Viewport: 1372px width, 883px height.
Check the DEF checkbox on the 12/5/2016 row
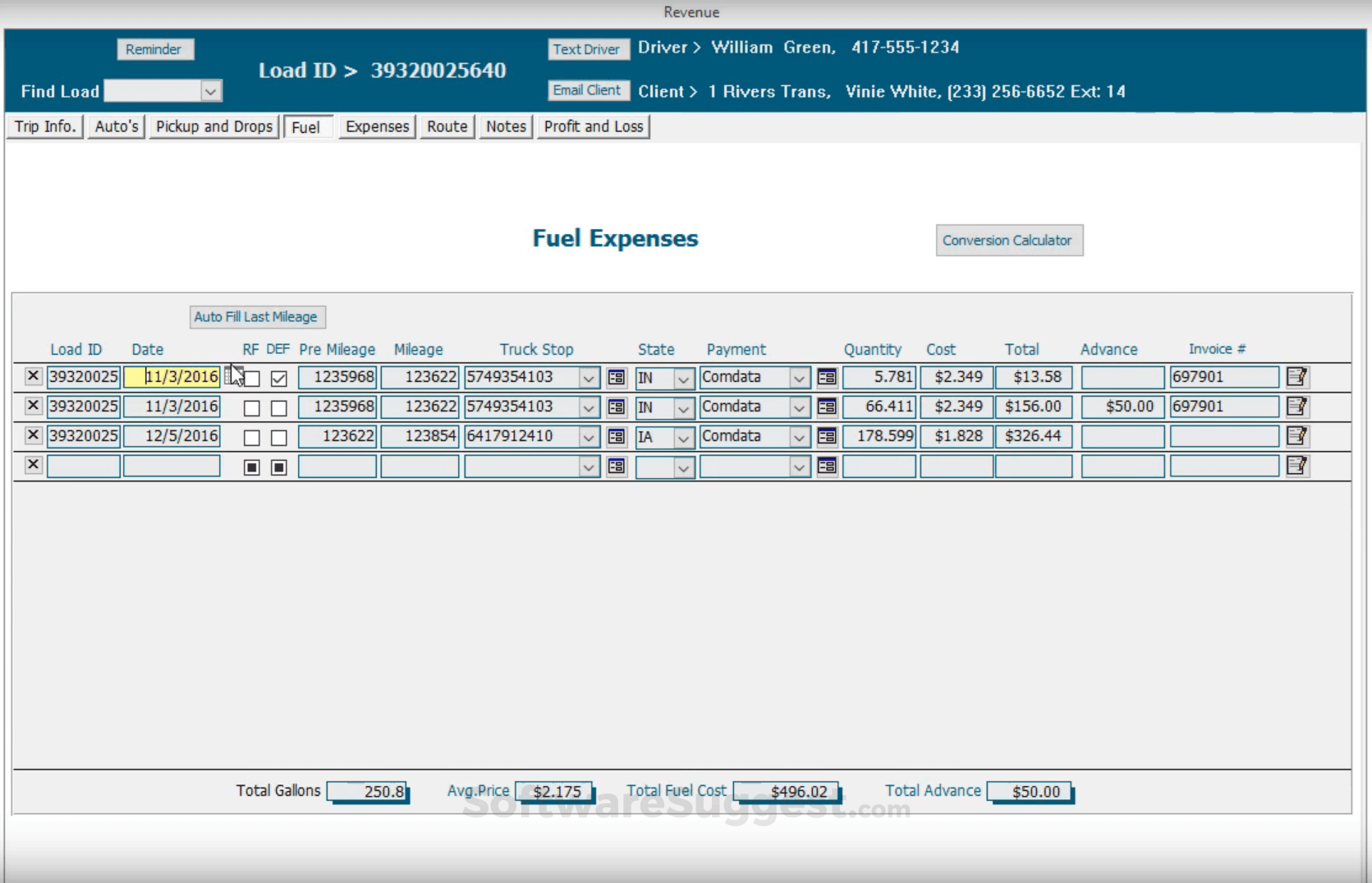[x=278, y=438]
